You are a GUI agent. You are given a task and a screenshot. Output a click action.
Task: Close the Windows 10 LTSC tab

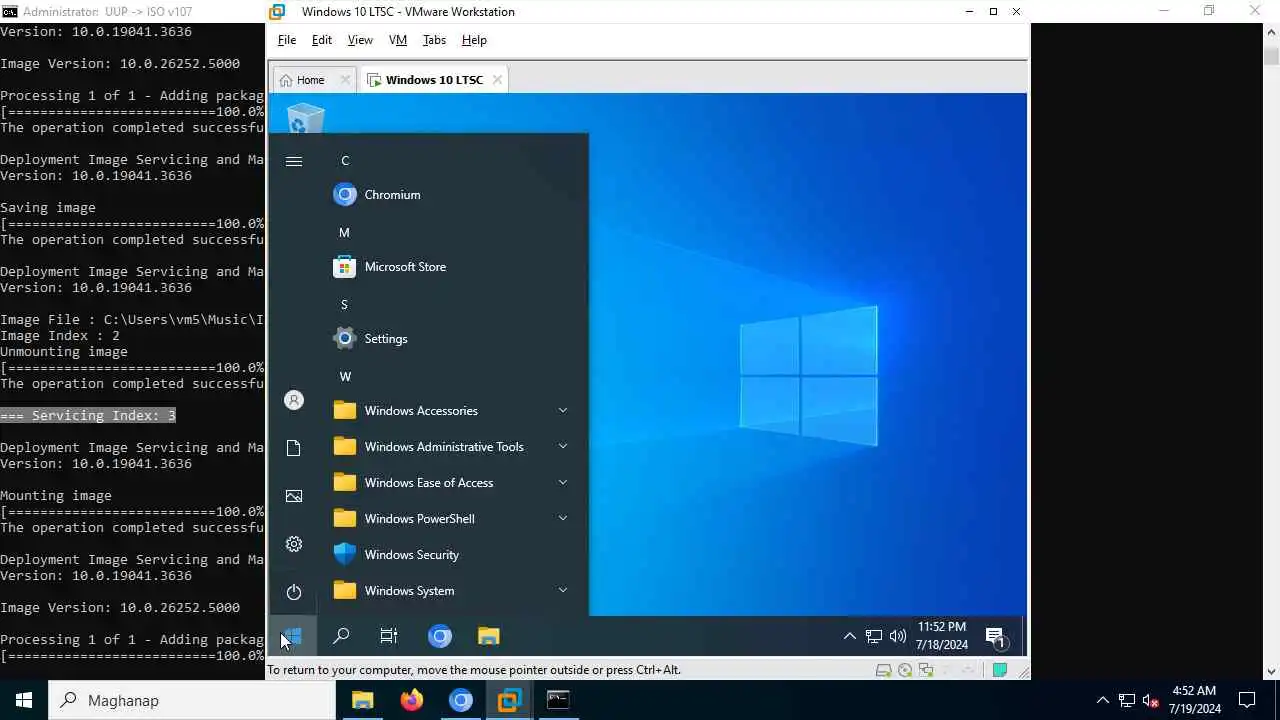click(x=497, y=80)
